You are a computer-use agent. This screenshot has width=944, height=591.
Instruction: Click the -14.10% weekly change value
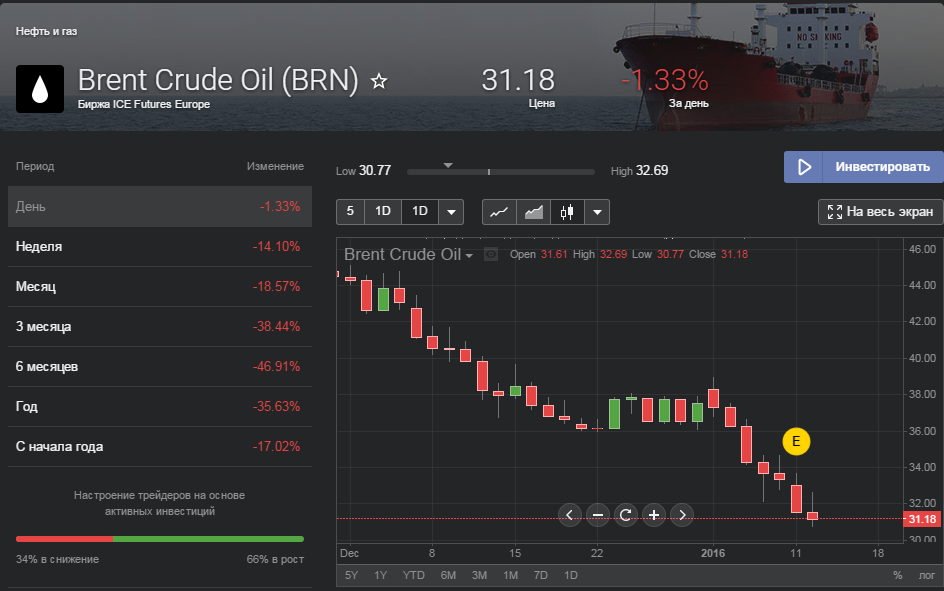pos(276,247)
